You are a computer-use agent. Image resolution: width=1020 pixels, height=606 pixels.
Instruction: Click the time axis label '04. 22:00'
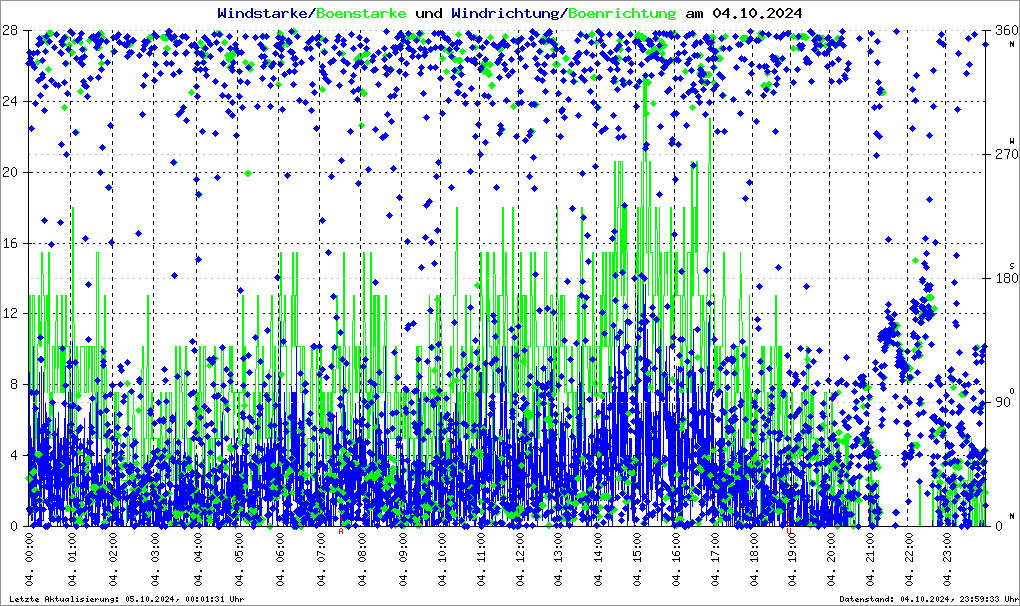point(909,559)
